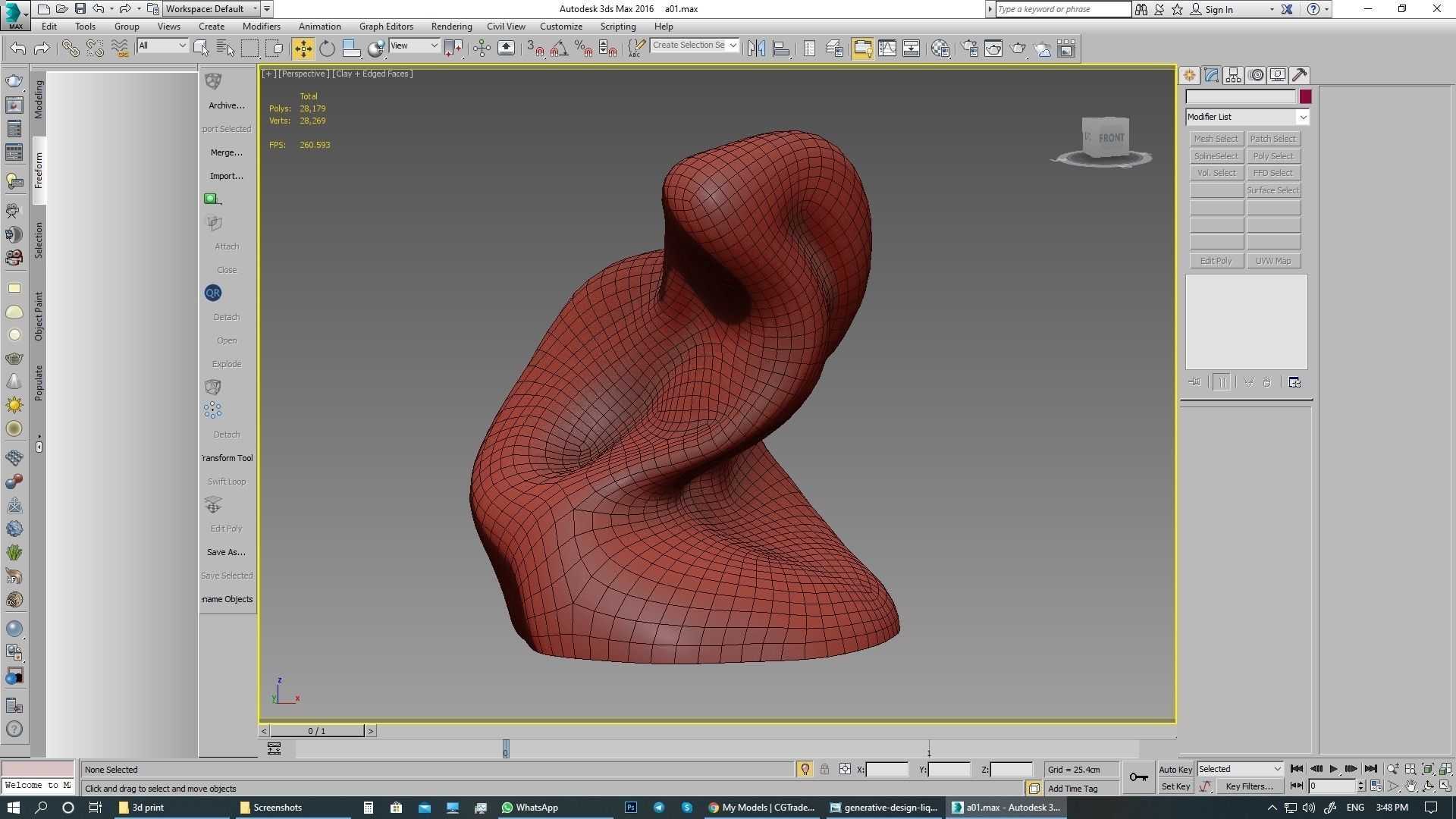This screenshot has width=1456, height=819.
Task: Click the object color swatch
Action: coord(1304,96)
